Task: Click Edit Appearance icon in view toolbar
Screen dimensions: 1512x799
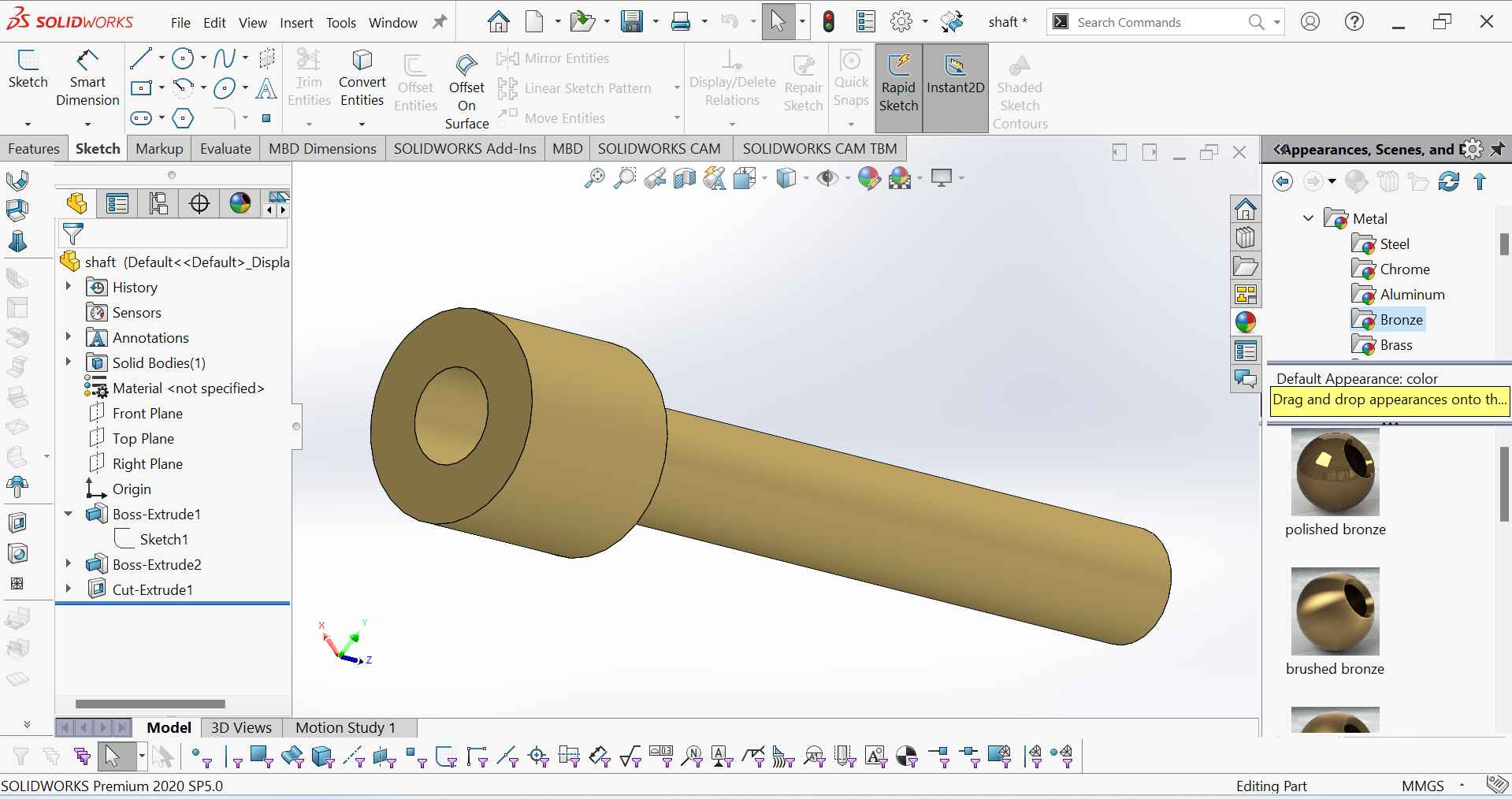Action: click(x=869, y=179)
